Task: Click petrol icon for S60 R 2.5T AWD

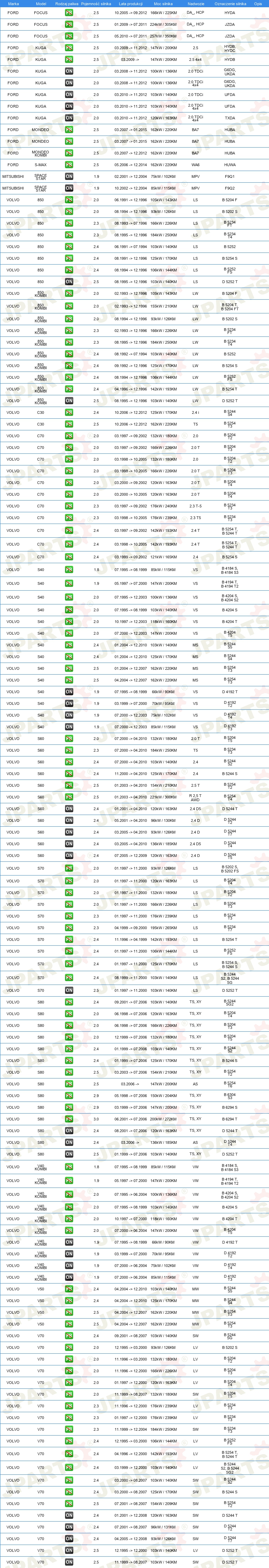Action: [69, 797]
